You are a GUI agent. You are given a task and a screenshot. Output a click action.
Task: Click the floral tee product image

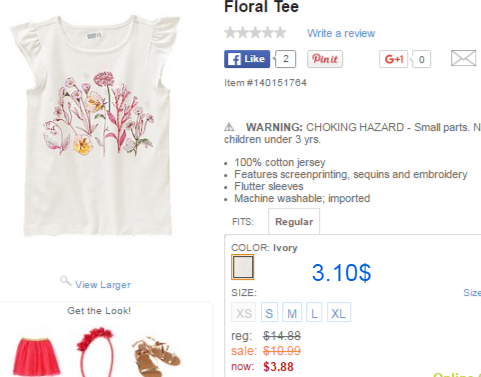click(96, 127)
